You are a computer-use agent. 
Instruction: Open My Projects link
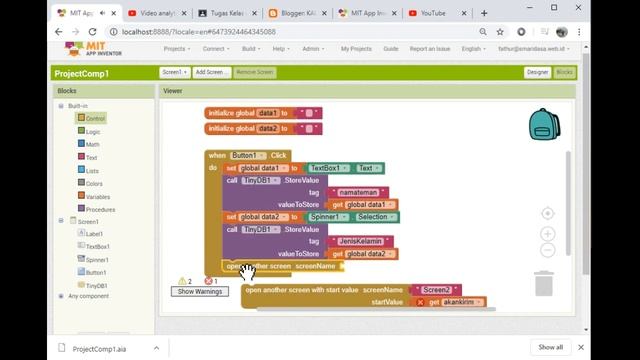click(x=356, y=49)
